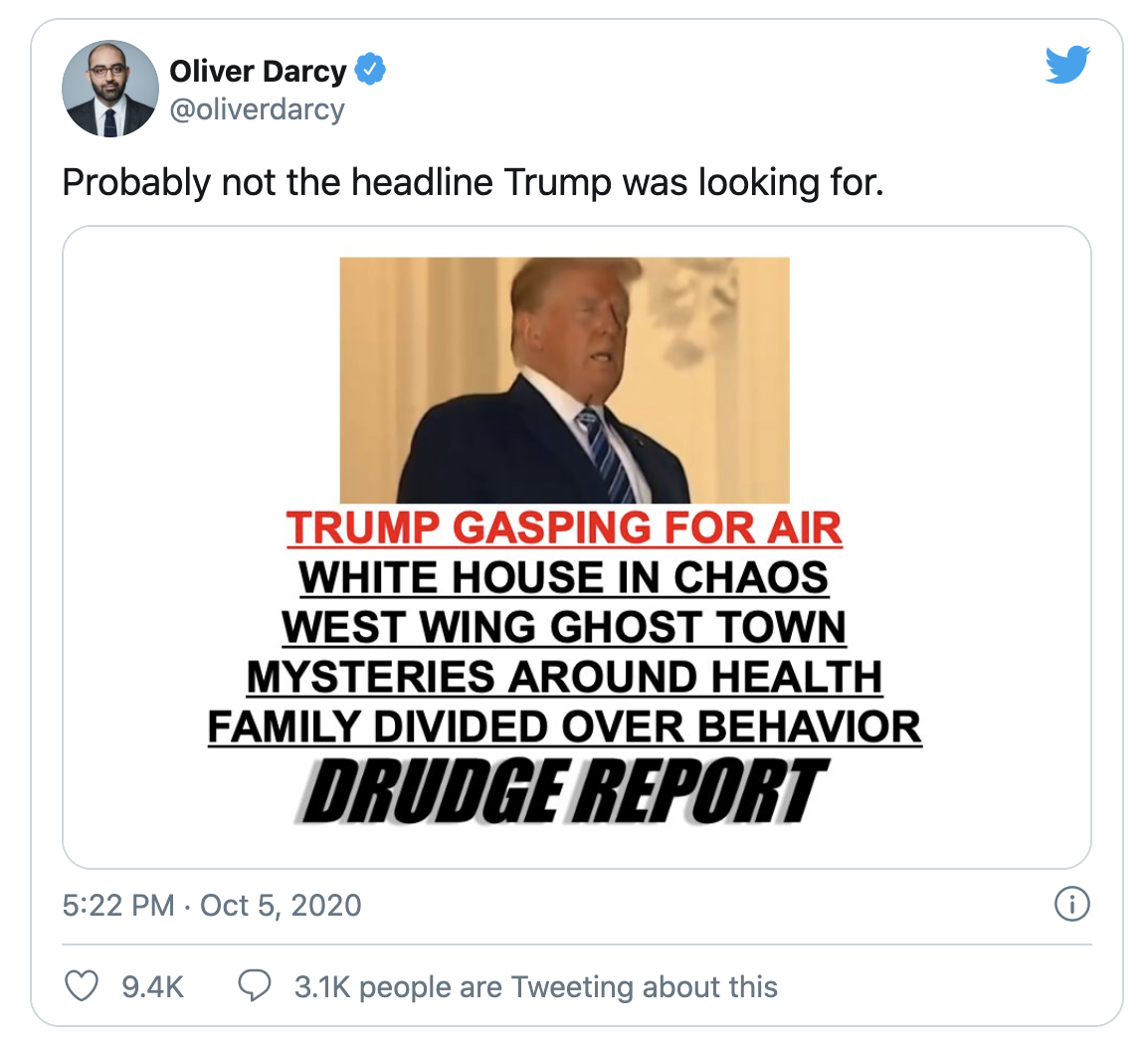Open the Oct 5, 2020 date link

click(x=281, y=906)
